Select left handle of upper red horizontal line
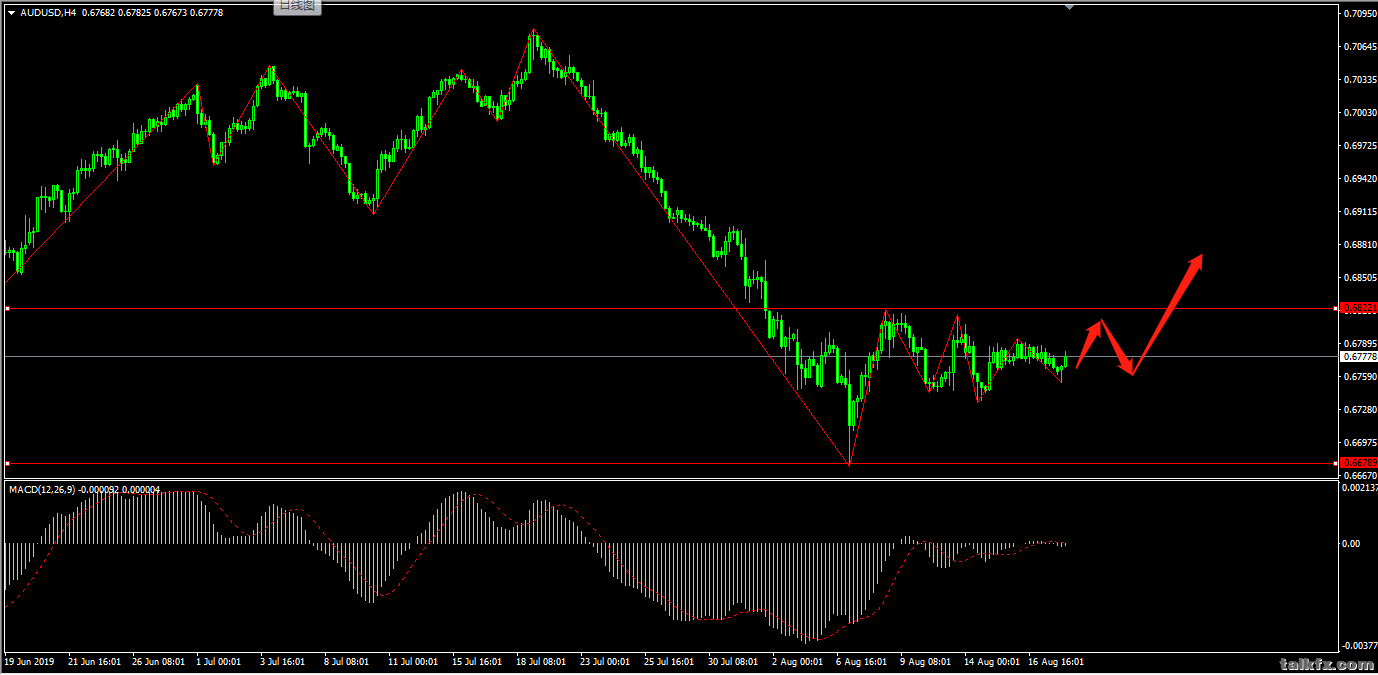Viewport: 1378px width, 675px height. click(7, 309)
